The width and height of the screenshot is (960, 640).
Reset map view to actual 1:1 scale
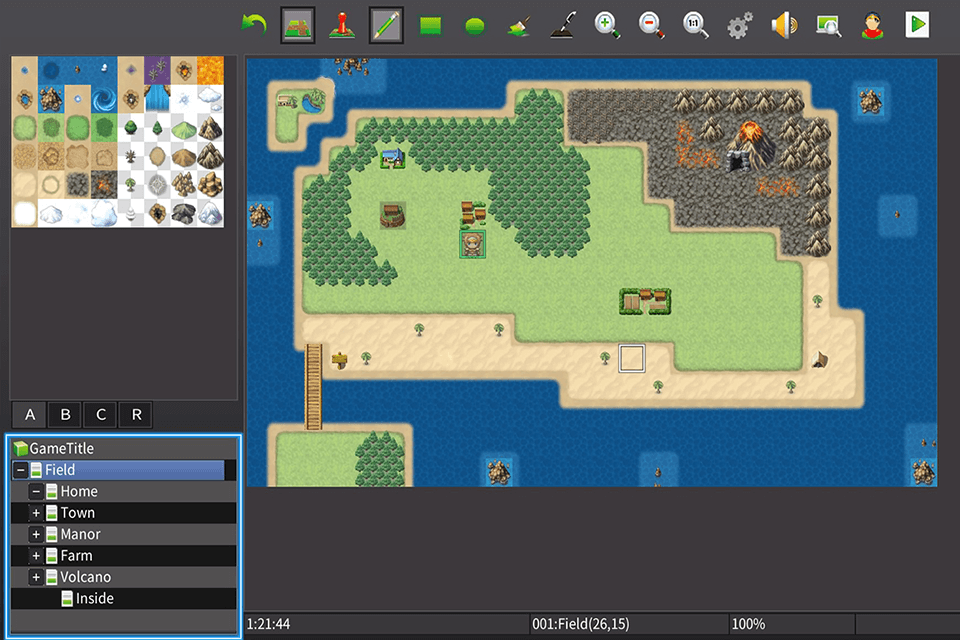click(695, 24)
